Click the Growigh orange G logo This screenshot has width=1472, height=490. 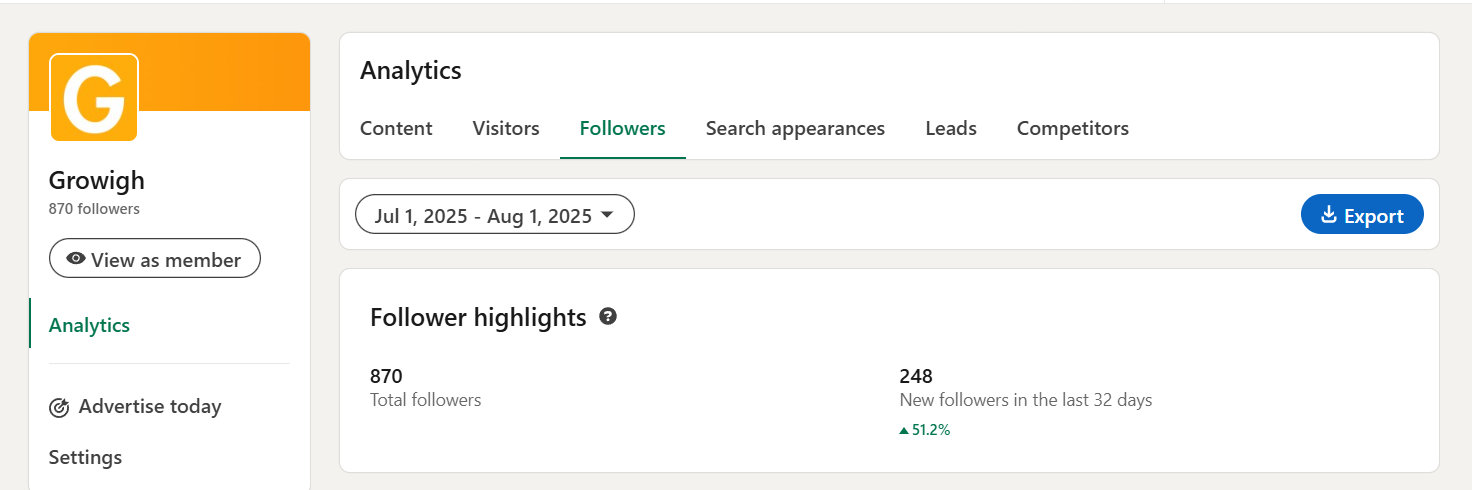93,97
